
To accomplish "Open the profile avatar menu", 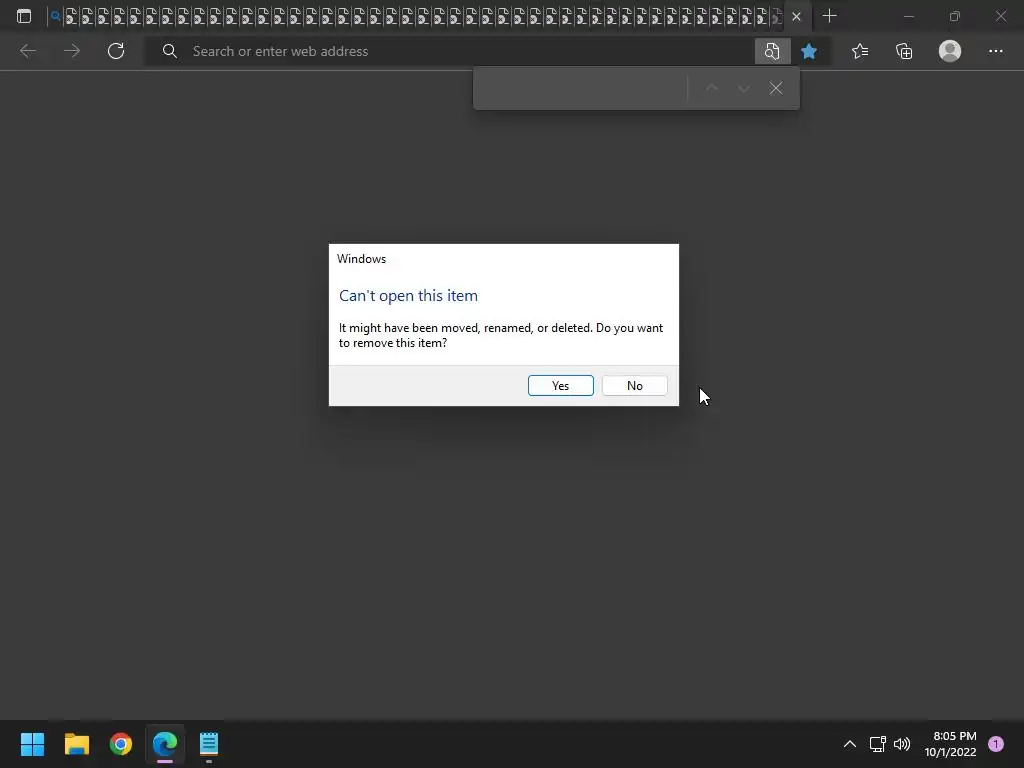I will [950, 51].
